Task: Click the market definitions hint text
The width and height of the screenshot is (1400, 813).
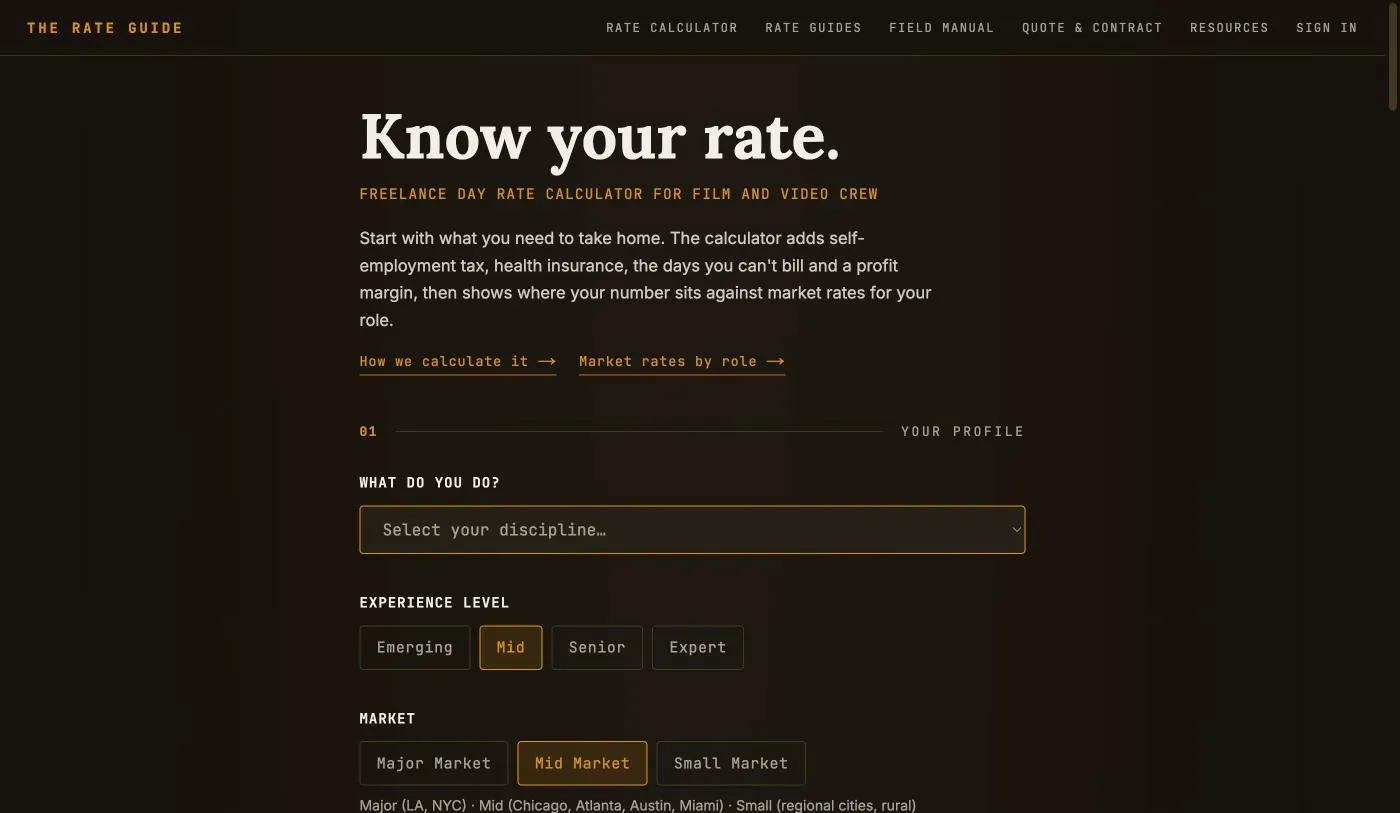Action: [x=638, y=805]
